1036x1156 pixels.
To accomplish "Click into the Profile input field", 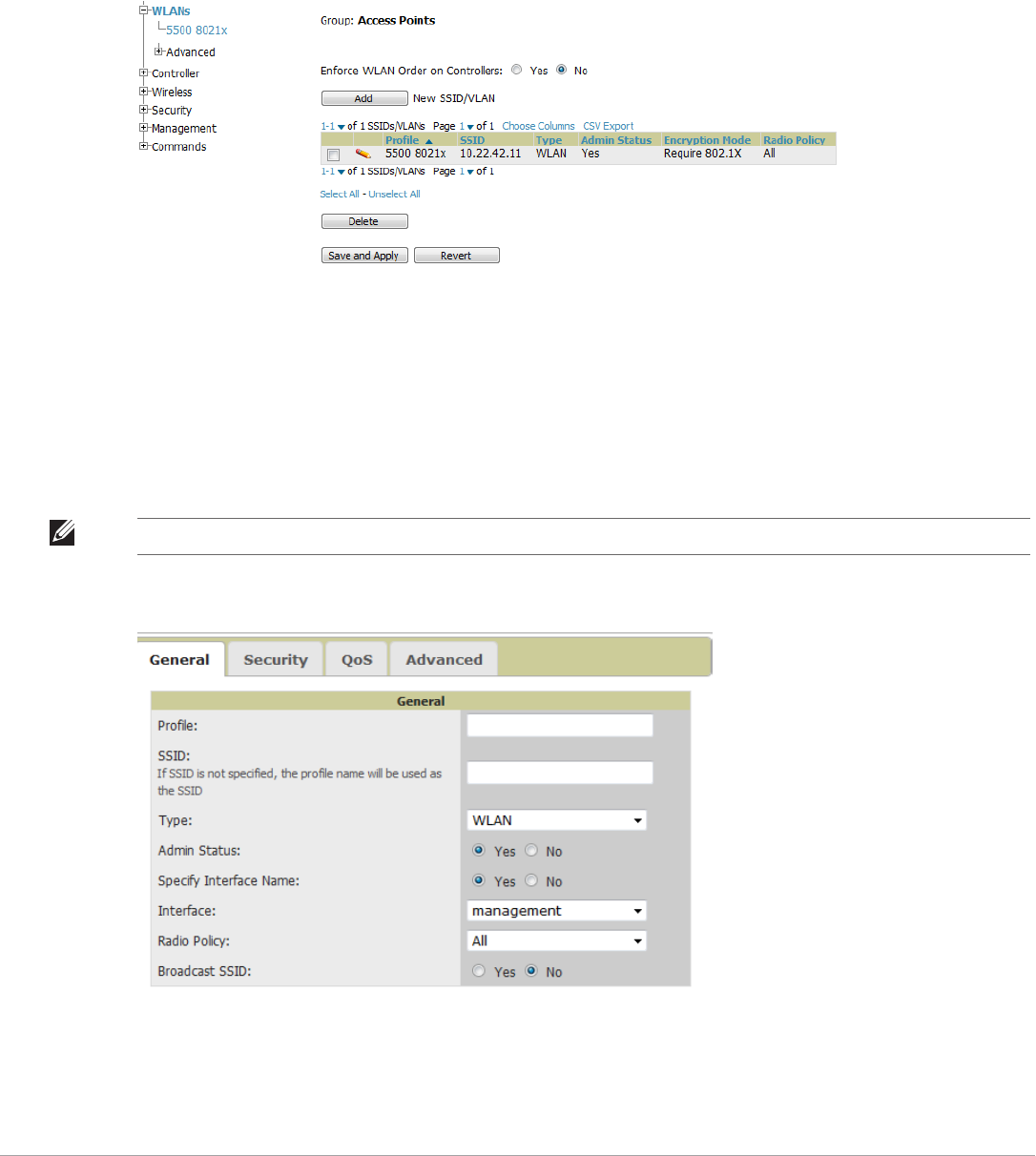I will click(560, 725).
